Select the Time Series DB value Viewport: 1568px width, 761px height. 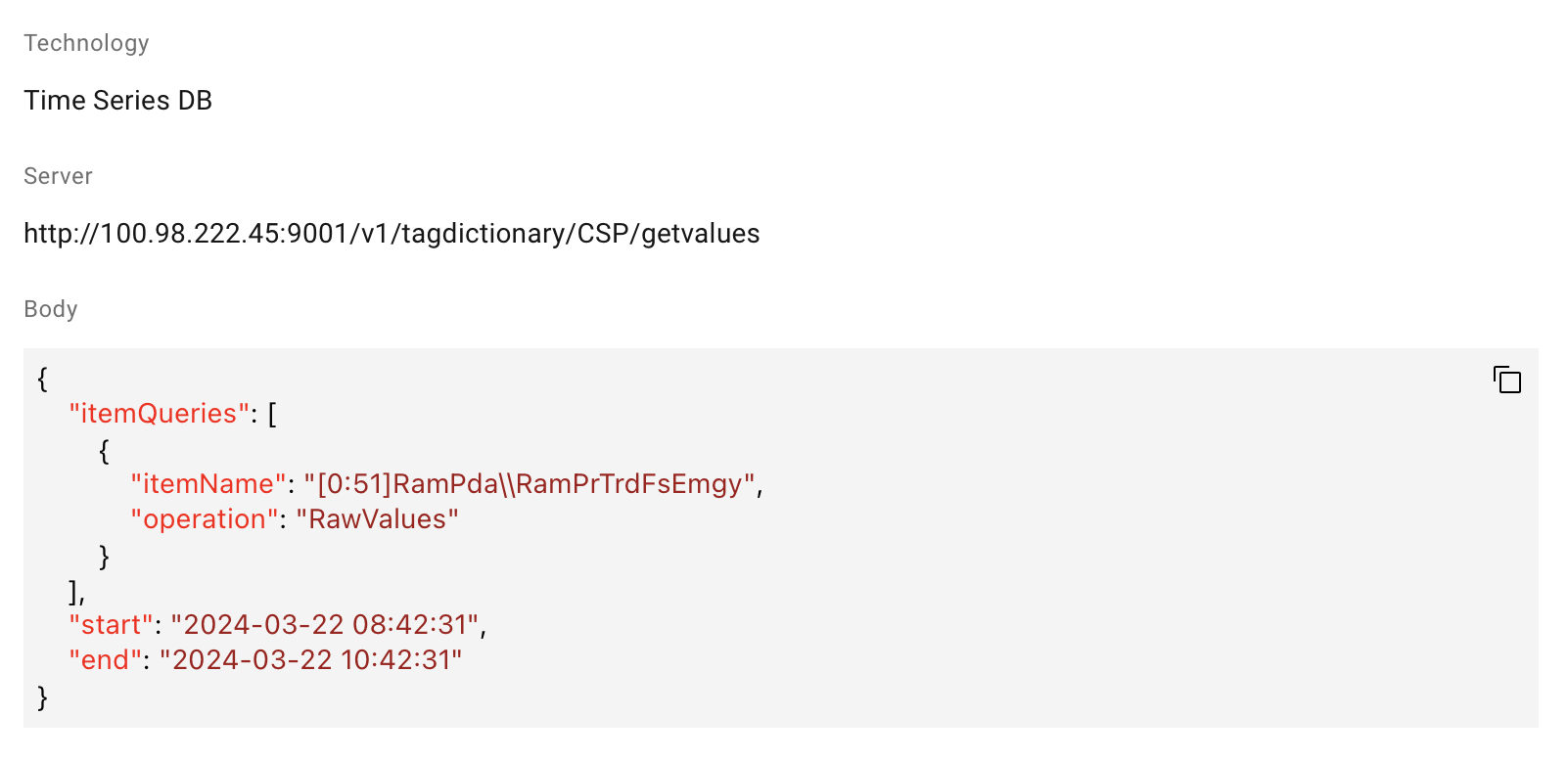117,101
